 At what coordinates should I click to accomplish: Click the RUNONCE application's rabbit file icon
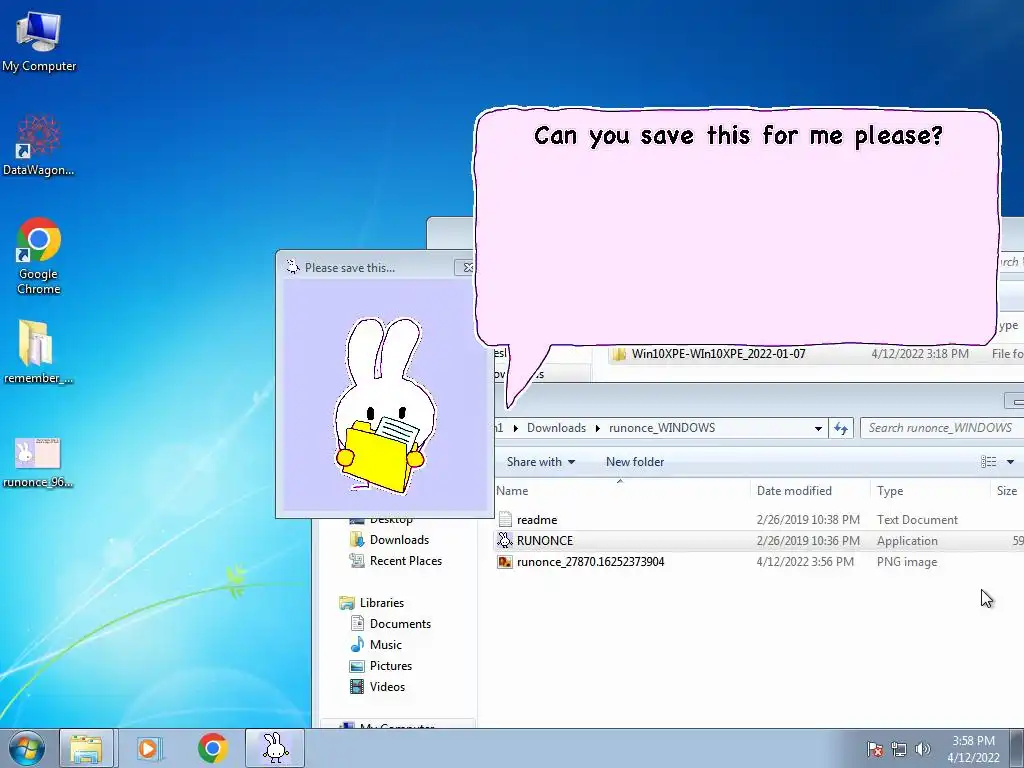pyautogui.click(x=505, y=540)
